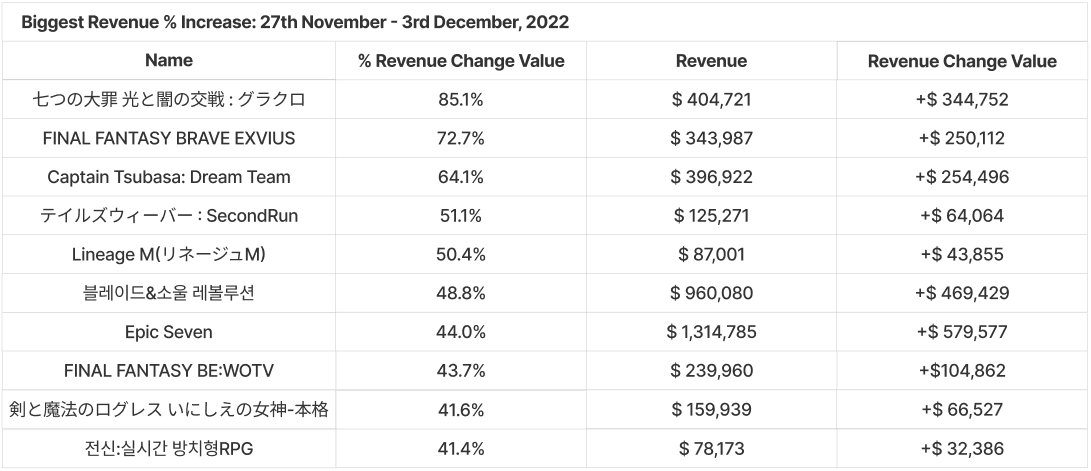Click the 'Revenue Change Value' column header

coord(962,61)
